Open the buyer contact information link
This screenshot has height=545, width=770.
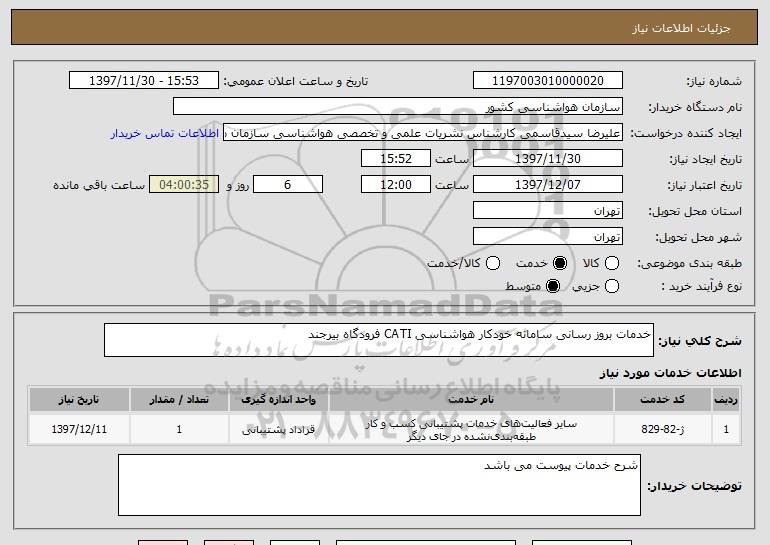165,133
